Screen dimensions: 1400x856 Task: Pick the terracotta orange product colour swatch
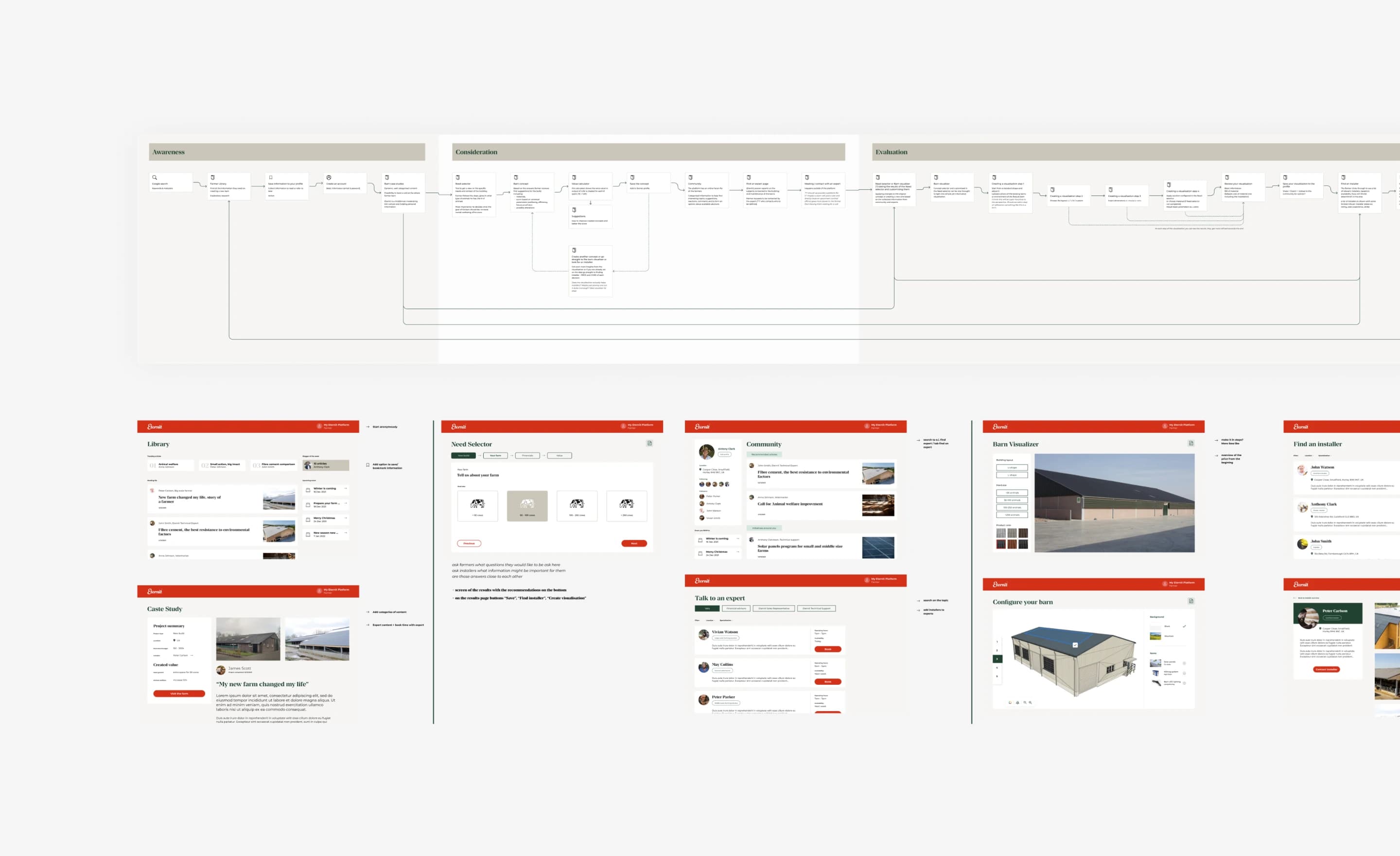(x=1013, y=544)
